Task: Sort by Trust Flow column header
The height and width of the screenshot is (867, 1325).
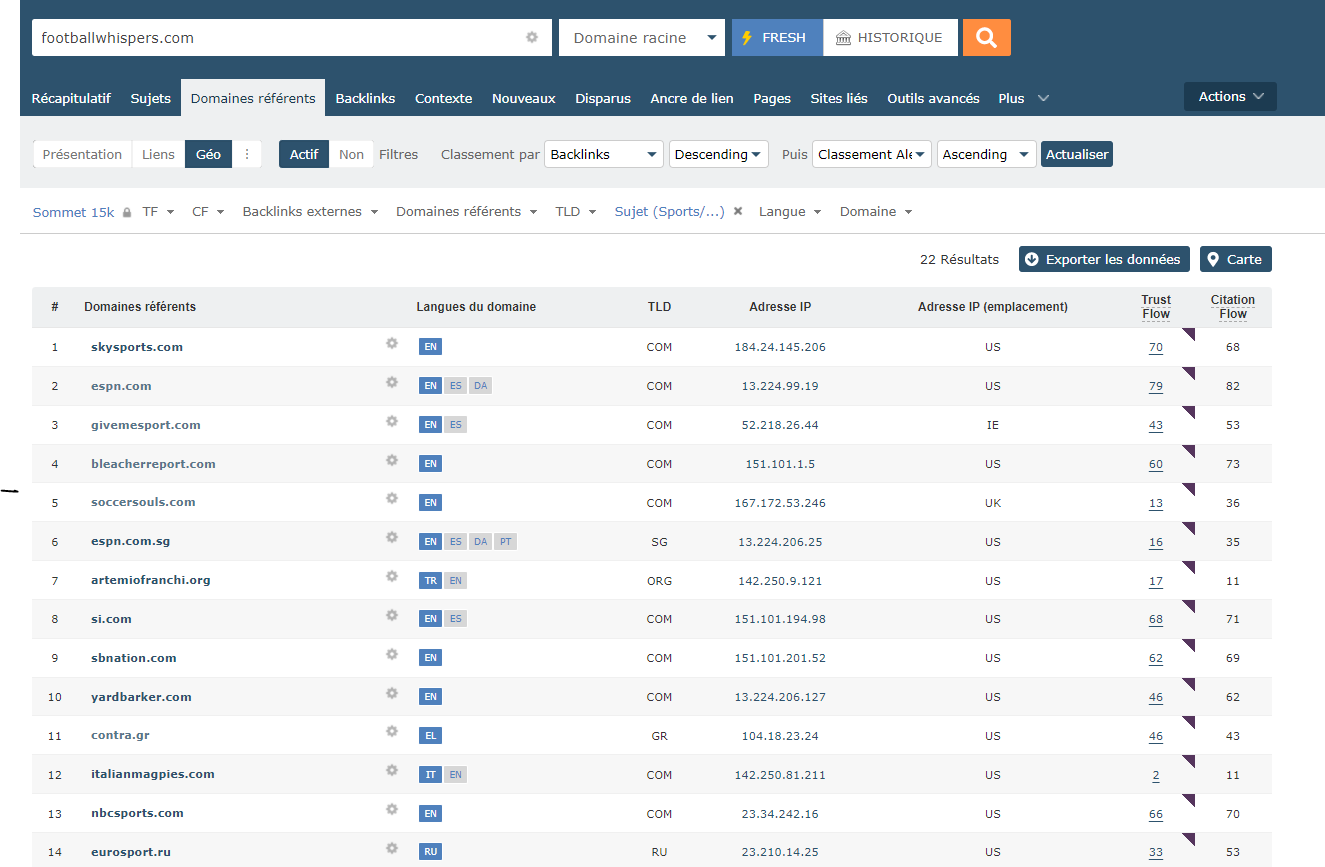Action: point(1156,306)
